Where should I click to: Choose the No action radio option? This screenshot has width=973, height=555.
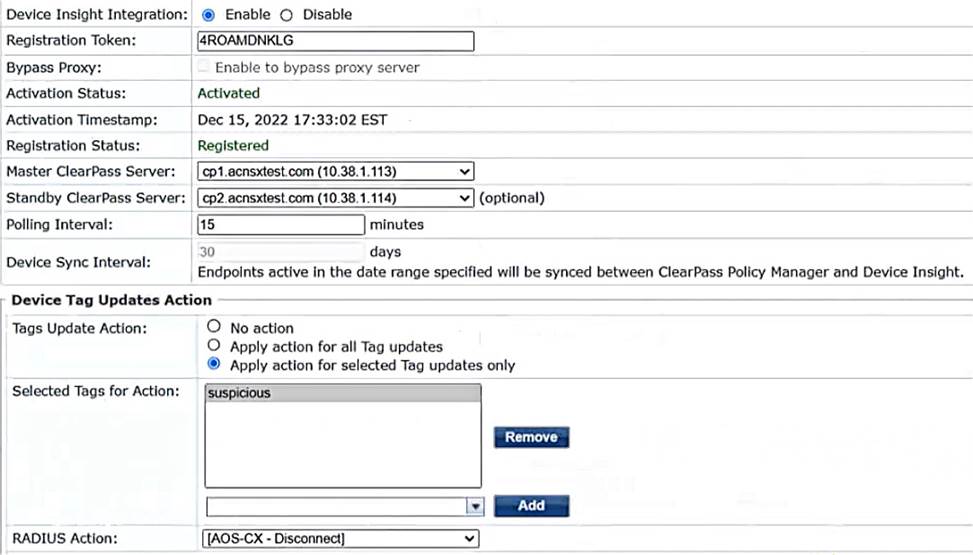pos(214,327)
